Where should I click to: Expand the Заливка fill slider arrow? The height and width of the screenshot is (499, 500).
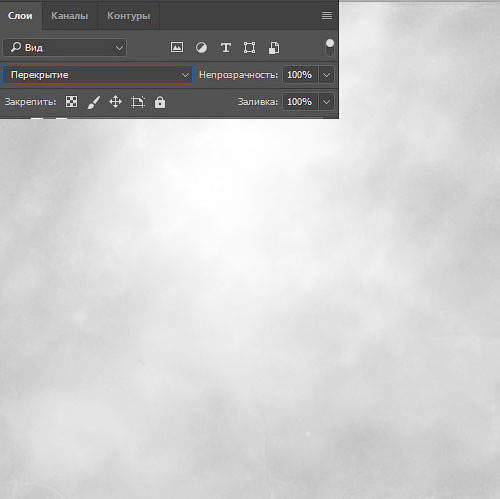326,102
